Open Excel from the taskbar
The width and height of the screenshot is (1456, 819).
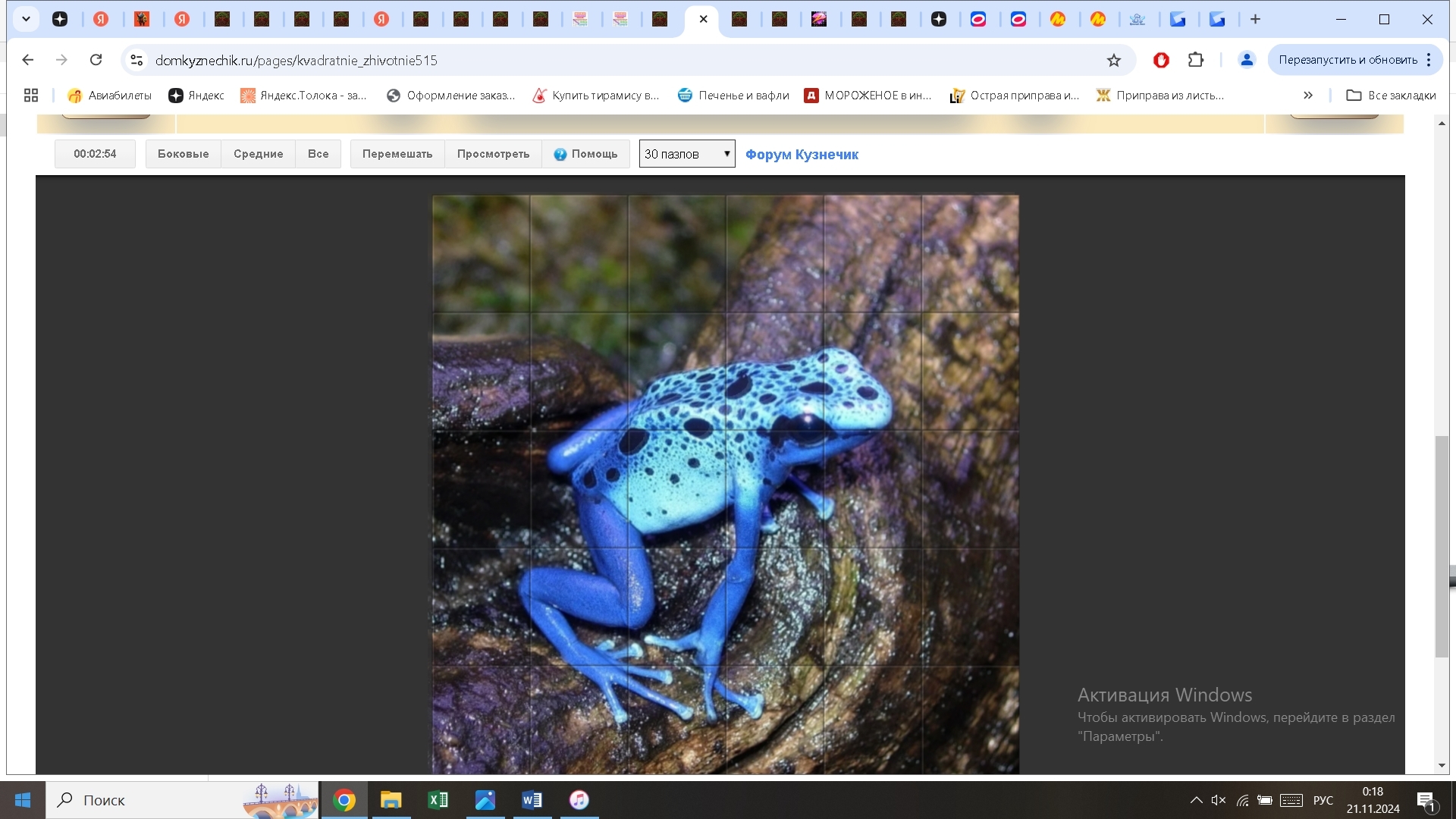(438, 800)
